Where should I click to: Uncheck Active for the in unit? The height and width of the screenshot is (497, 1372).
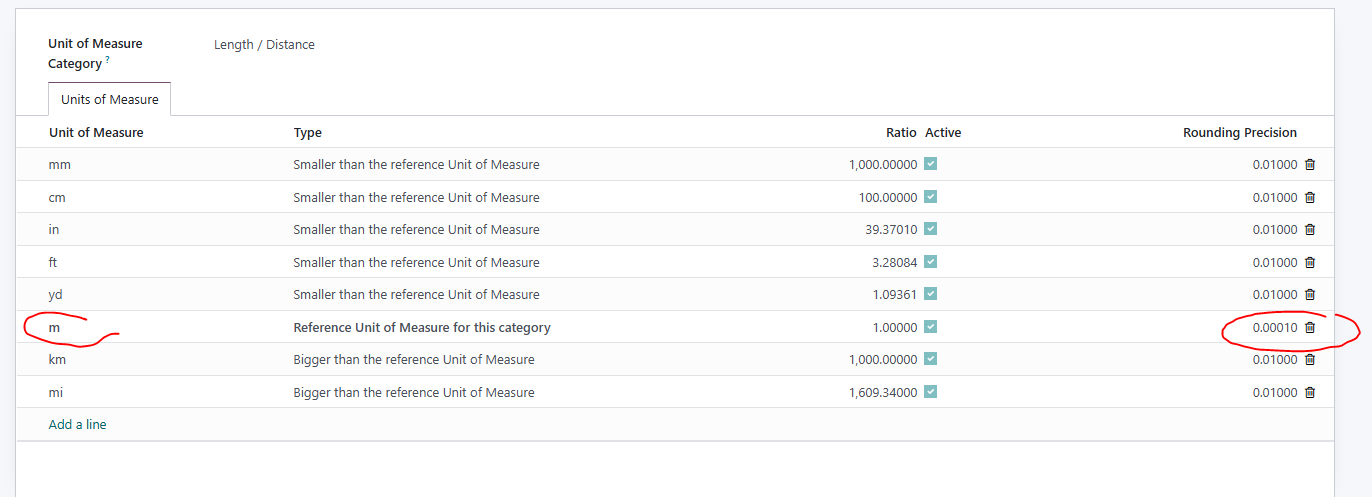[931, 229]
